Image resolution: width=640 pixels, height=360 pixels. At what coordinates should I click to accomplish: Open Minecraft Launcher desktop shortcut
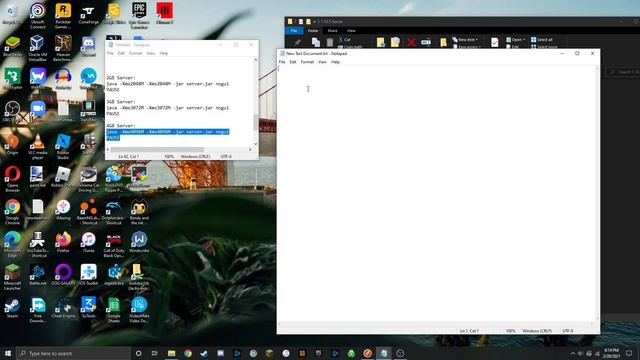(x=12, y=277)
